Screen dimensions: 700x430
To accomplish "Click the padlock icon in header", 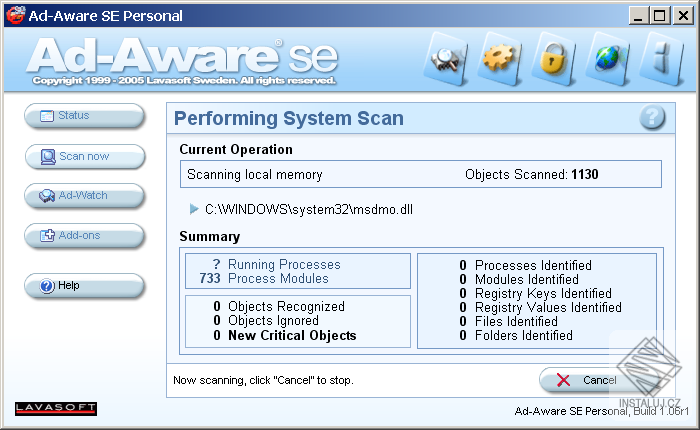I will click(553, 59).
